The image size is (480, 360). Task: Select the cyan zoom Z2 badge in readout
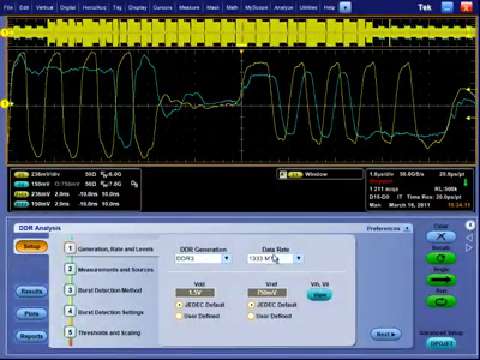pyautogui.click(x=21, y=204)
